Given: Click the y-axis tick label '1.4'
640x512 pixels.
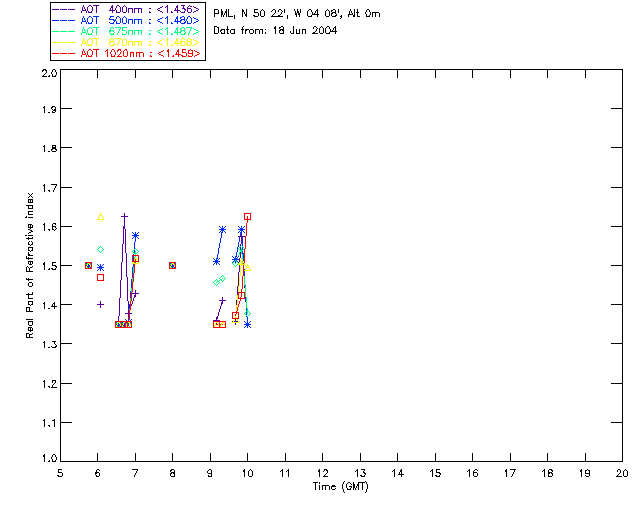Looking at the screenshot, I should pyautogui.click(x=49, y=305).
